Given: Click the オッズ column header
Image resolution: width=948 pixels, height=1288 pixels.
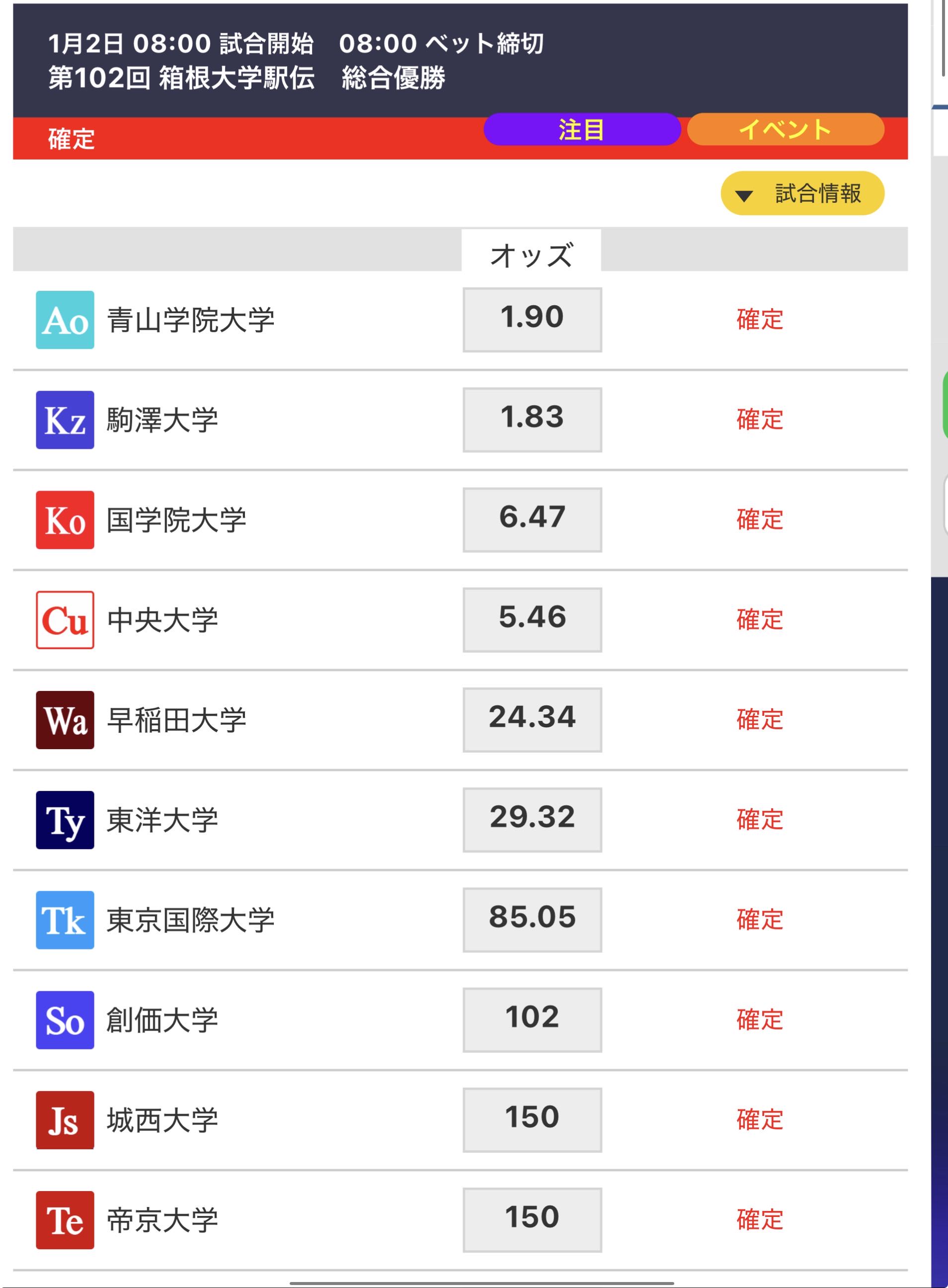Looking at the screenshot, I should click(531, 255).
